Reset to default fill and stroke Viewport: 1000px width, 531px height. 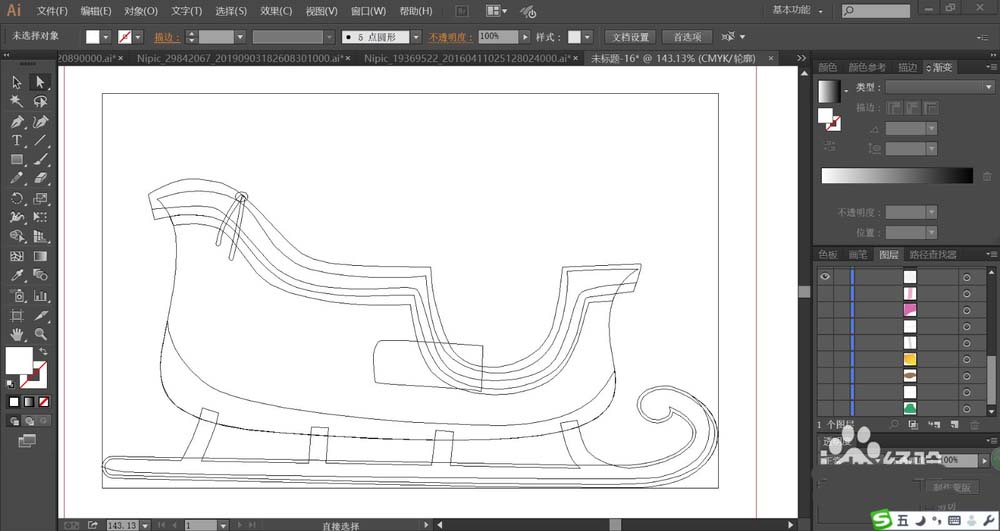tap(11, 384)
